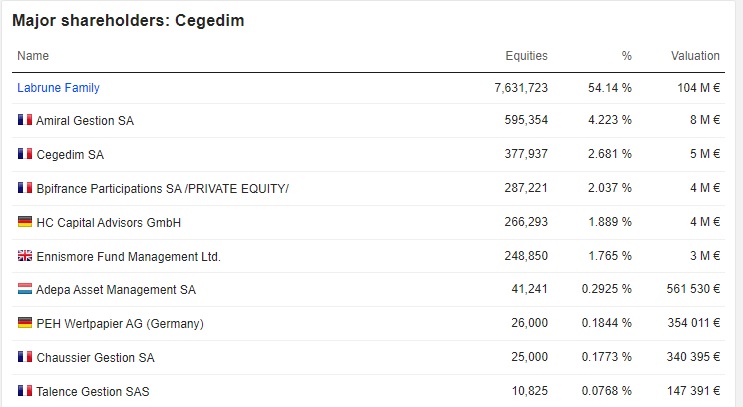Screen dimensions: 743x407
Task: Open the Labrune Family shareholder link
Action: tap(58, 88)
